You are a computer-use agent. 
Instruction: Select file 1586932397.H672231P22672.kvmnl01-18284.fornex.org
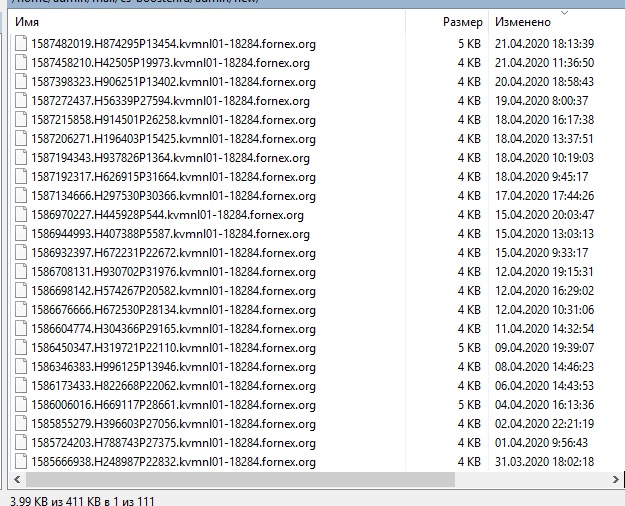coord(173,253)
